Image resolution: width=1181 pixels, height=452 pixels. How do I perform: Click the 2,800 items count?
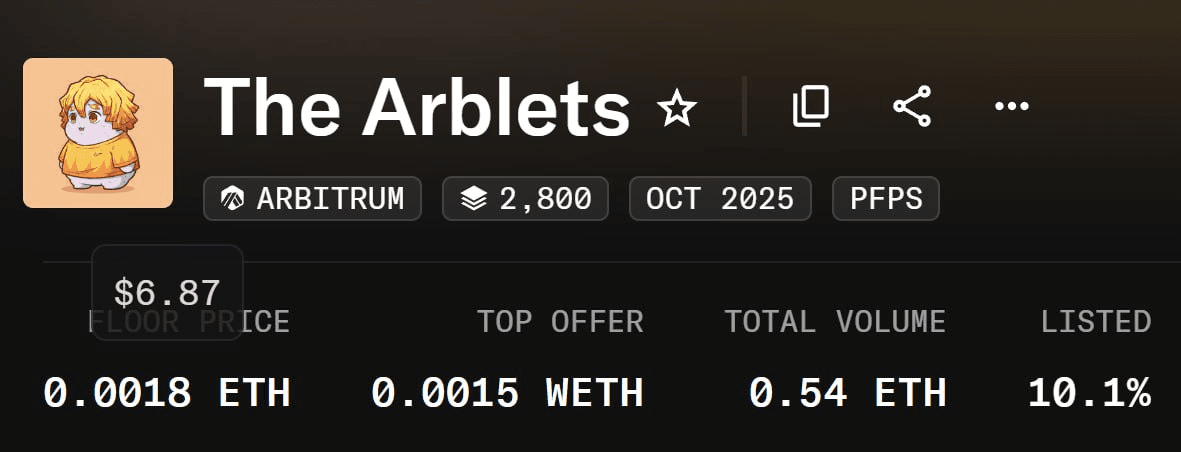tap(545, 199)
